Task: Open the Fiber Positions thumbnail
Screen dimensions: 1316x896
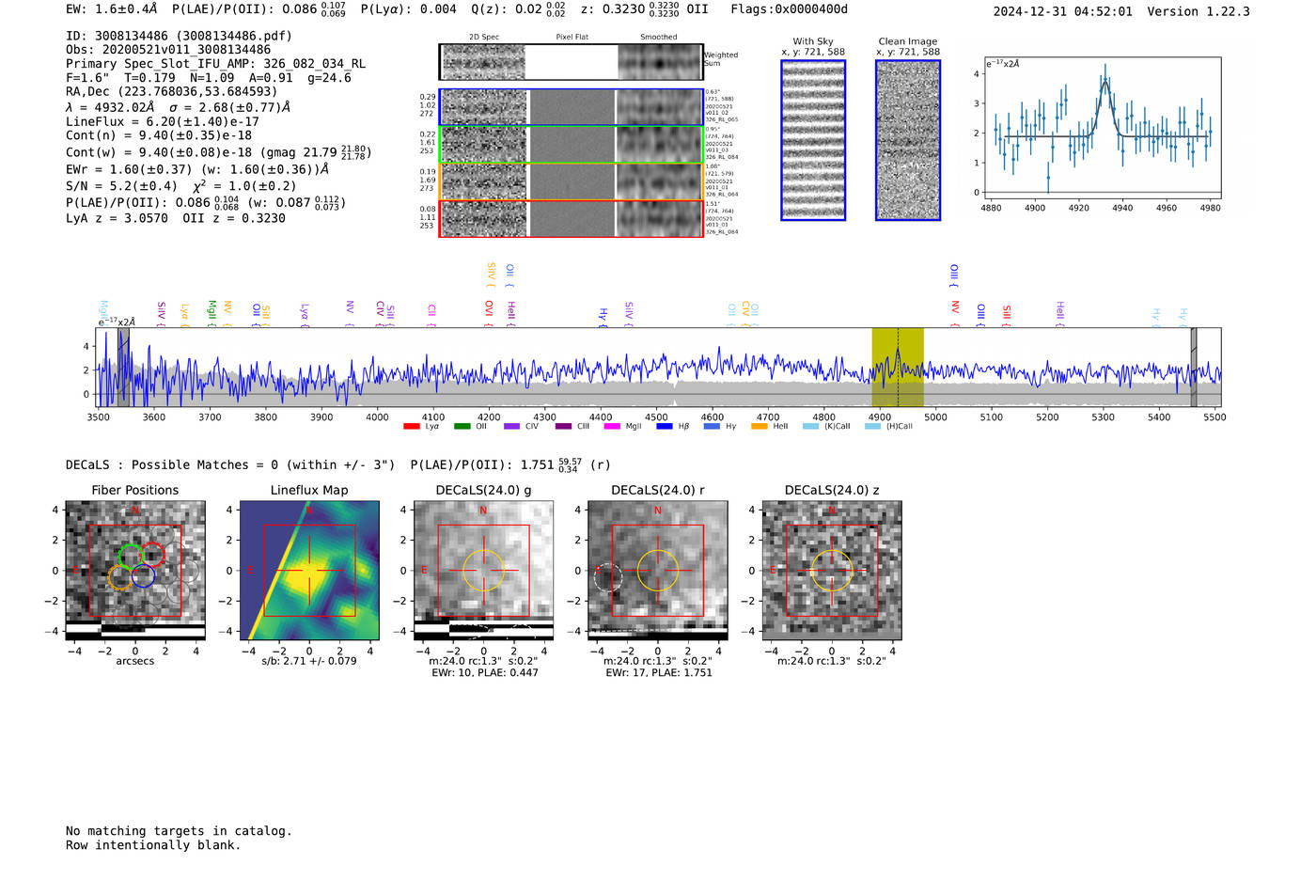Action: [135, 571]
